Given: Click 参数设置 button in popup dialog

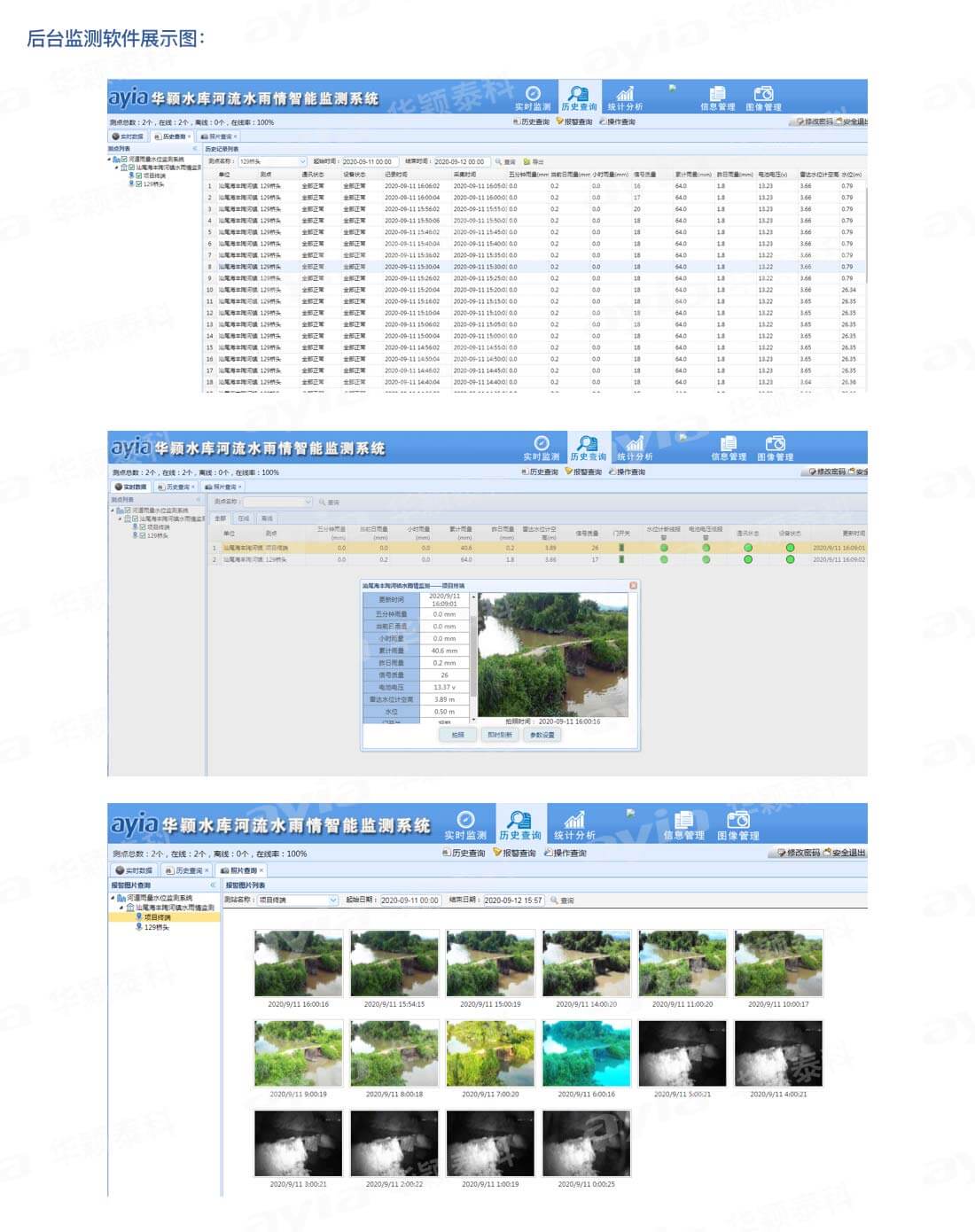Looking at the screenshot, I should click(542, 735).
